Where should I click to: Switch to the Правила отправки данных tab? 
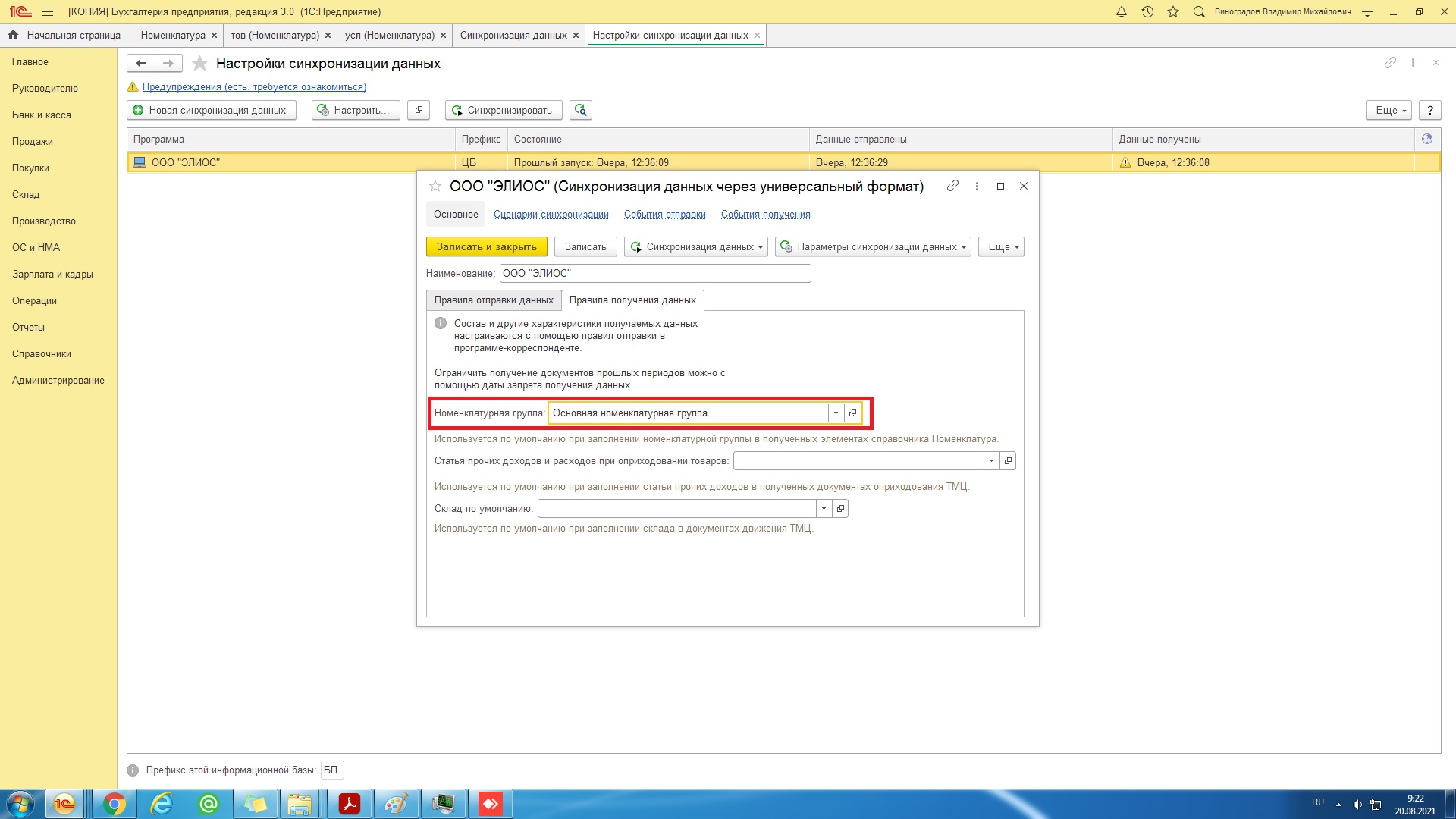pyautogui.click(x=494, y=300)
